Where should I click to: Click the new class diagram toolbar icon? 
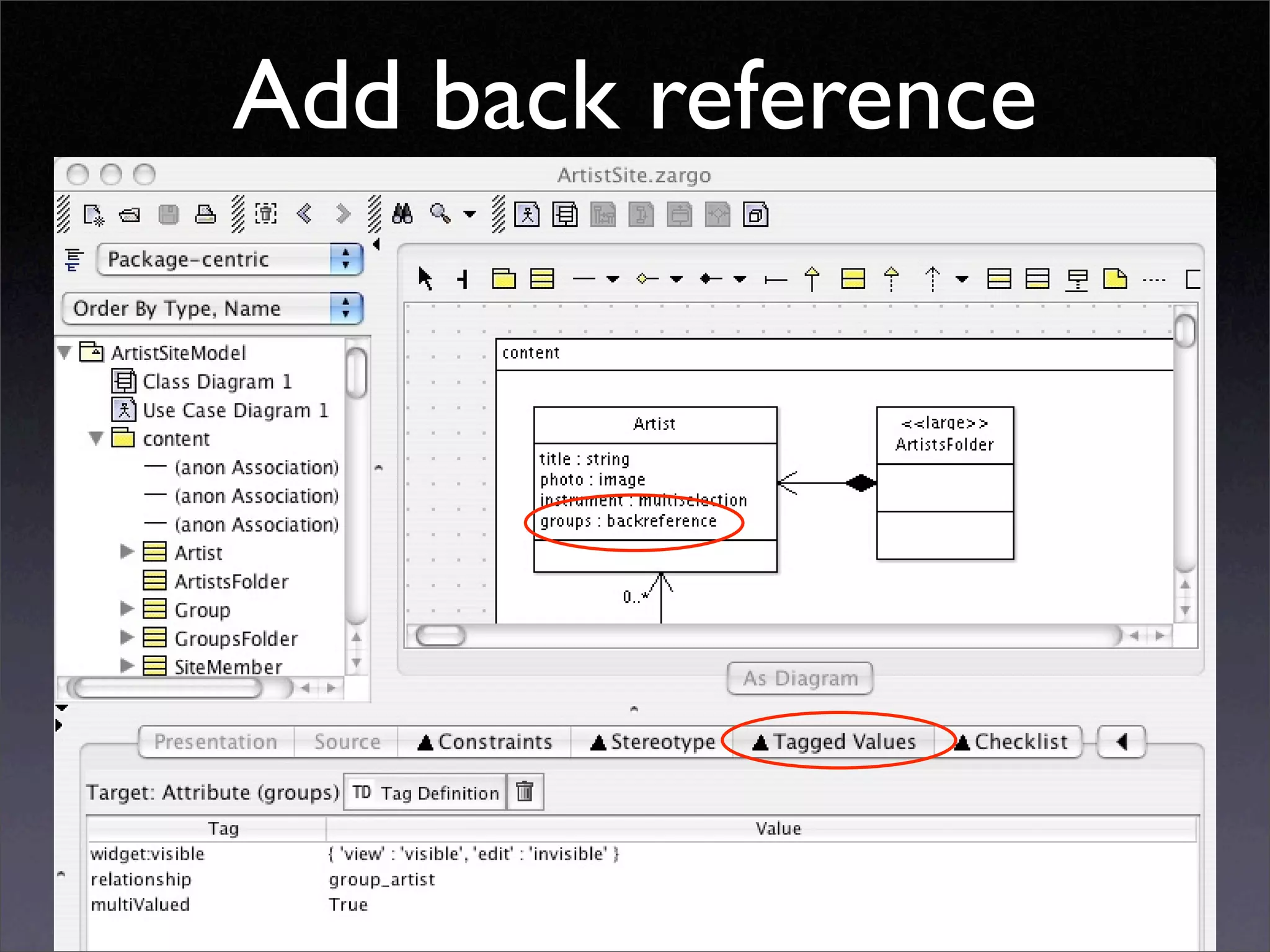tap(565, 215)
